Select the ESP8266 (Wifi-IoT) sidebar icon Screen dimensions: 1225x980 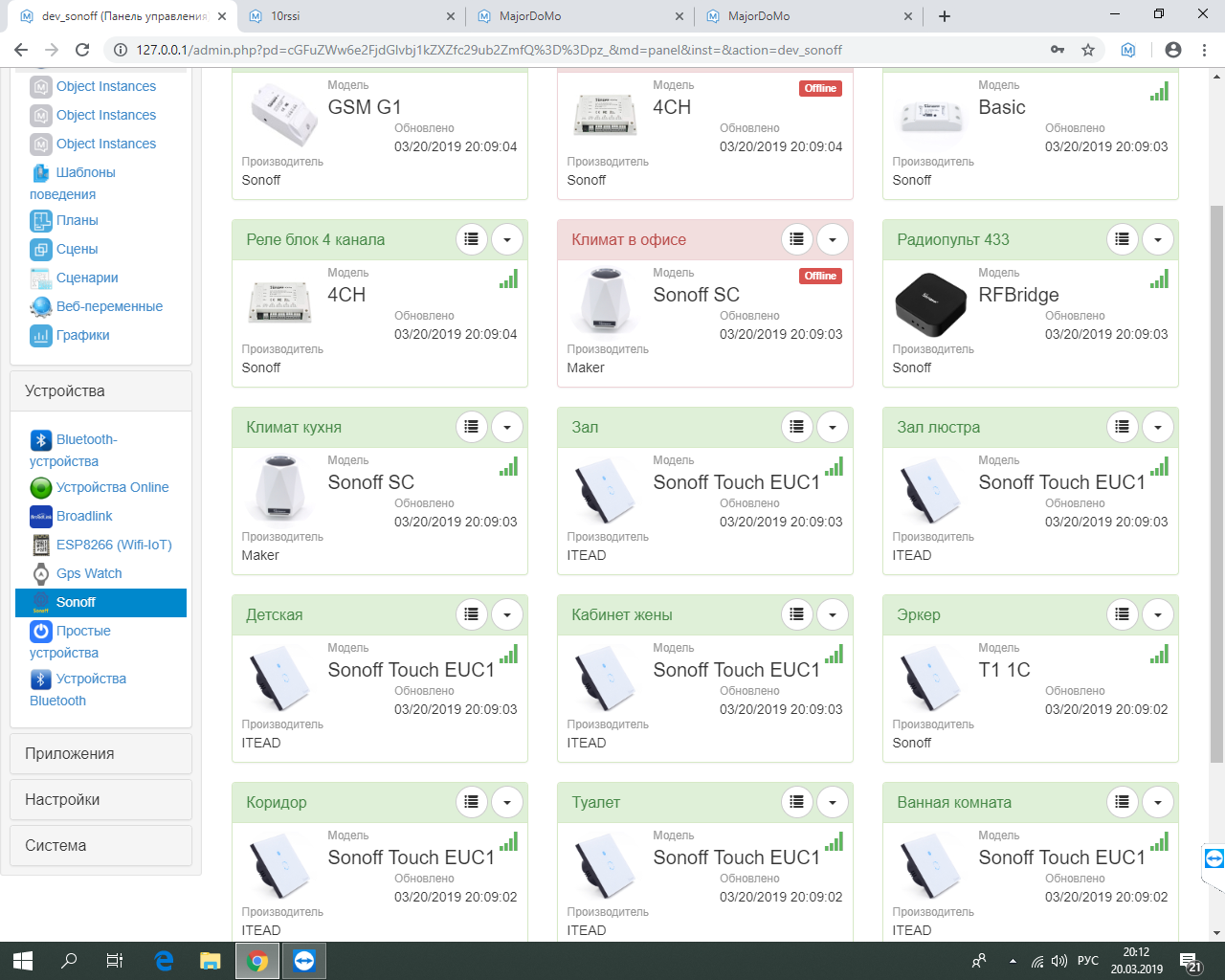pos(40,546)
